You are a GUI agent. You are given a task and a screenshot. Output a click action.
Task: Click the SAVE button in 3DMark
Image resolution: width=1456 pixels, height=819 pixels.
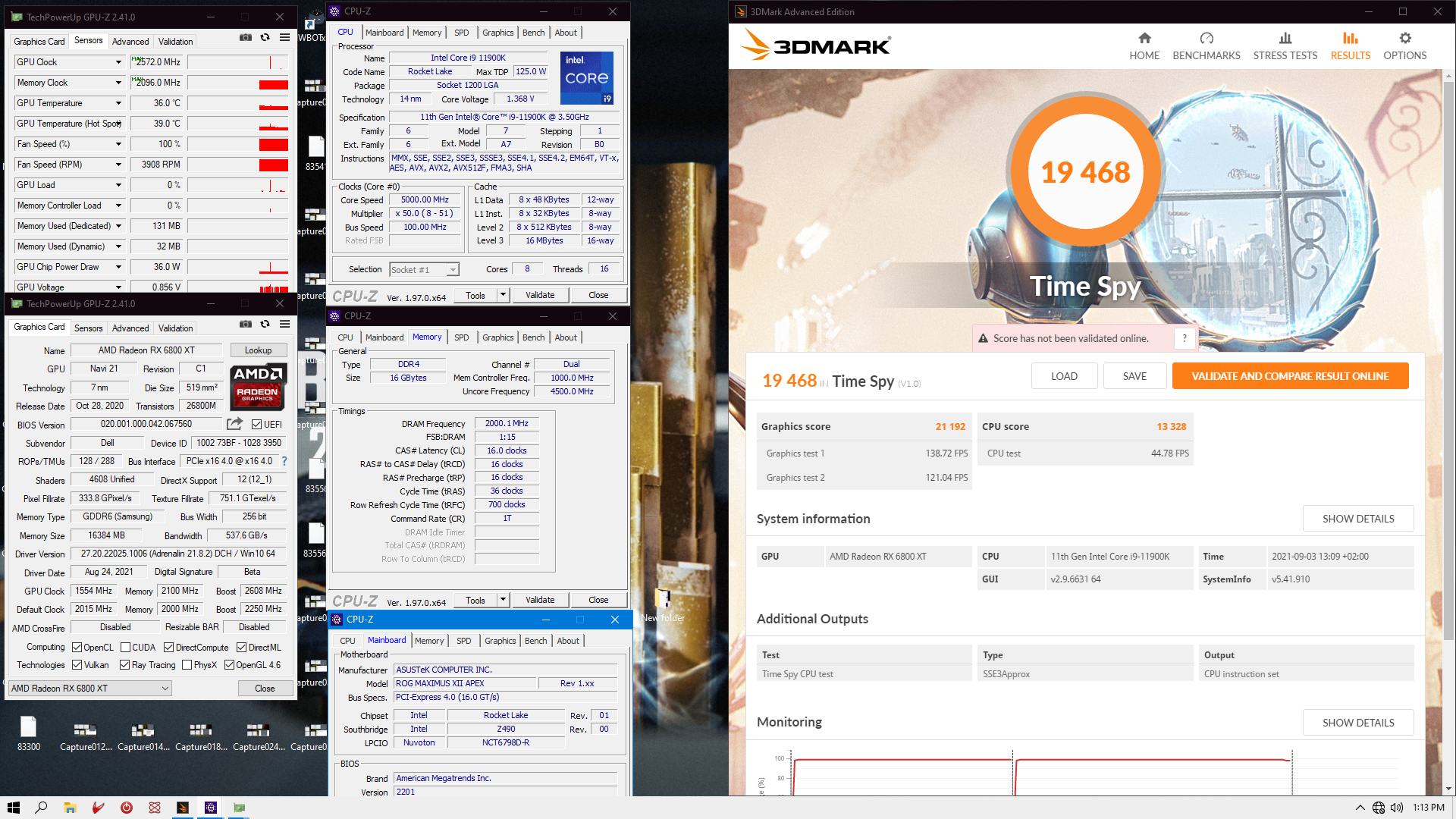(1134, 376)
